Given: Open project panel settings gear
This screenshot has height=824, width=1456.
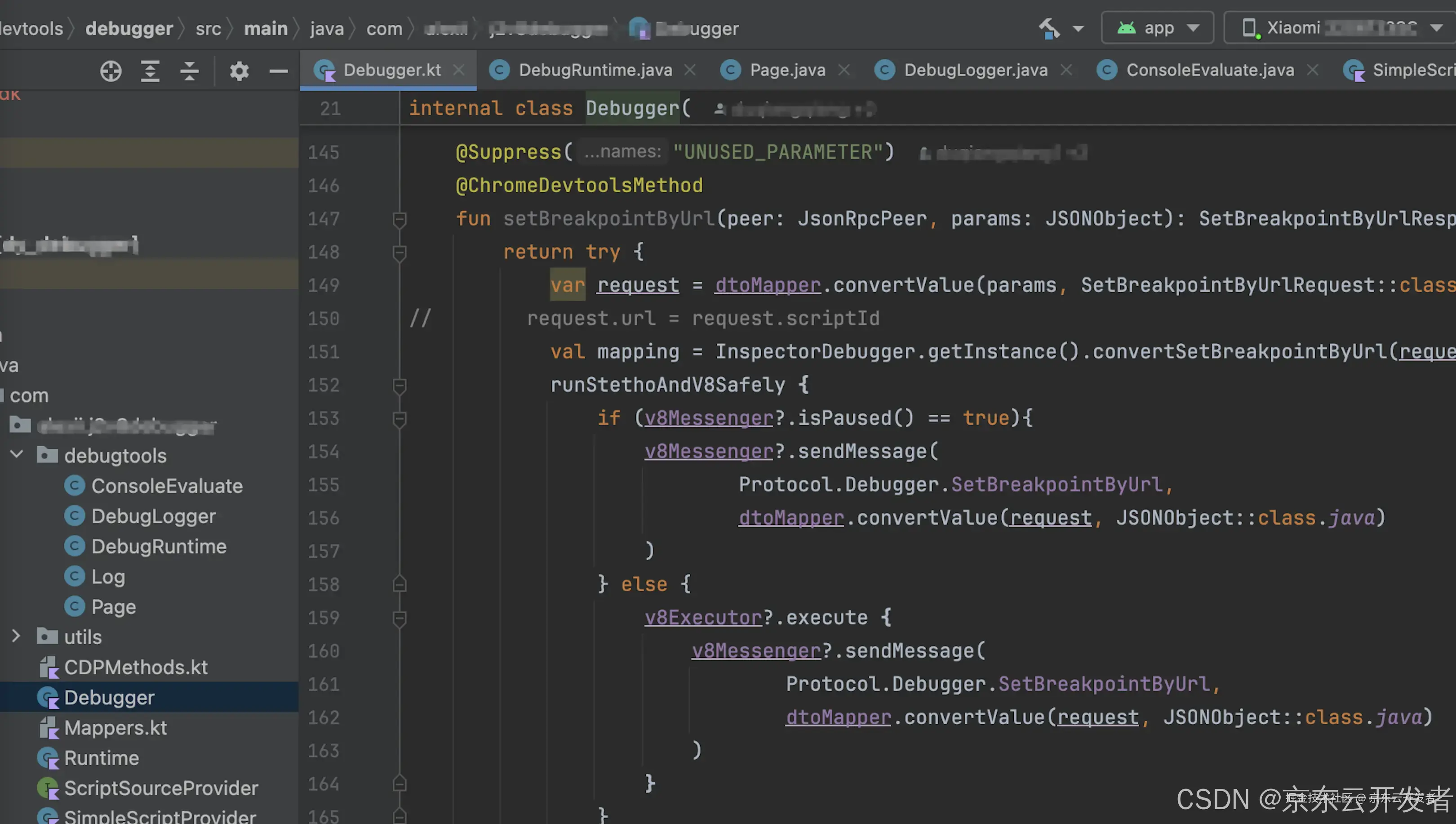Looking at the screenshot, I should (x=240, y=71).
